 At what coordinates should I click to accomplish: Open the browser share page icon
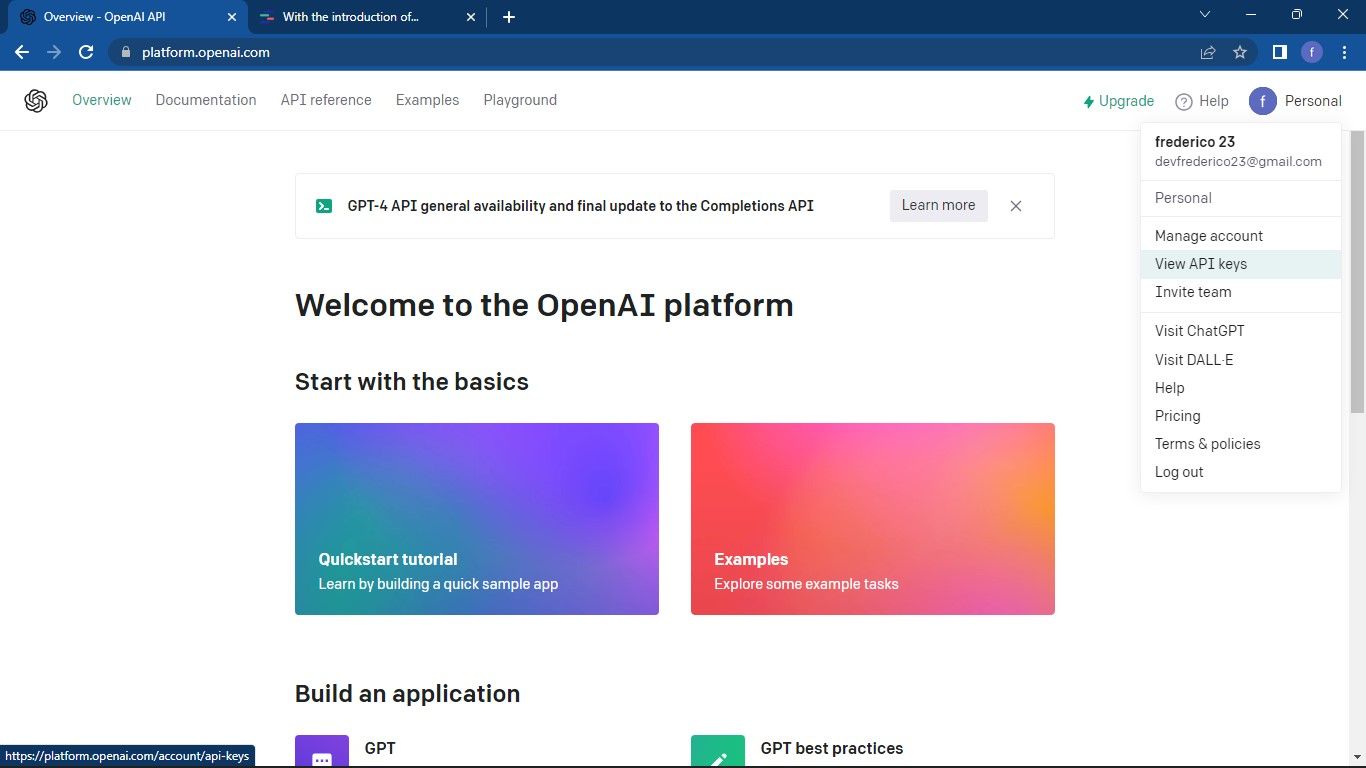pyautogui.click(x=1208, y=52)
